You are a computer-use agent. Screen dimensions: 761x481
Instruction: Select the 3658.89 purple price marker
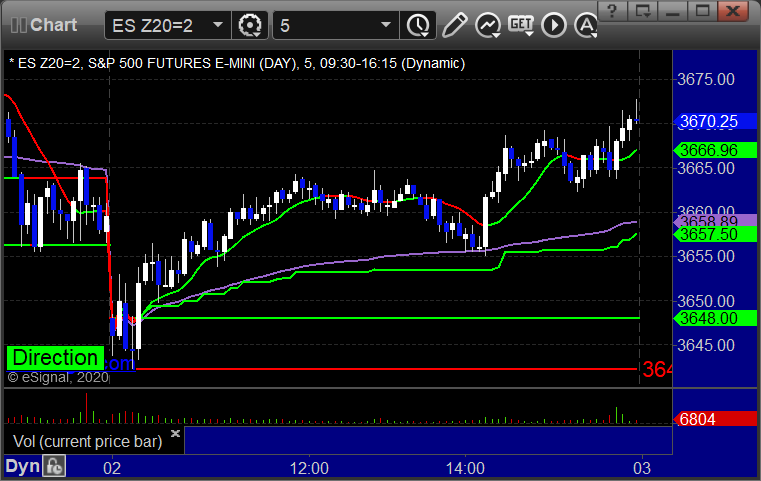[715, 221]
